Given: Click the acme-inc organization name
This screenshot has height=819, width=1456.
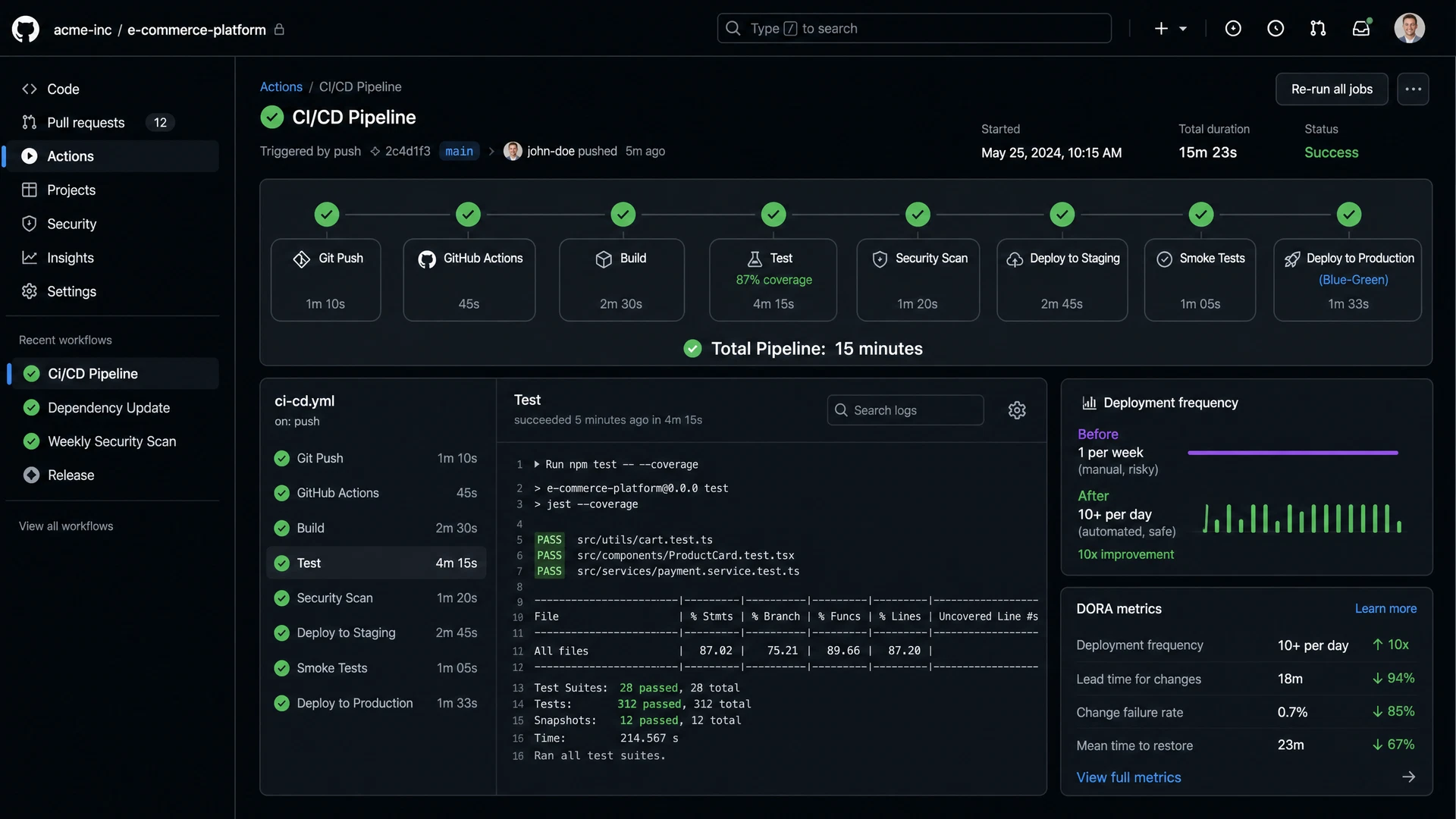Looking at the screenshot, I should point(83,30).
